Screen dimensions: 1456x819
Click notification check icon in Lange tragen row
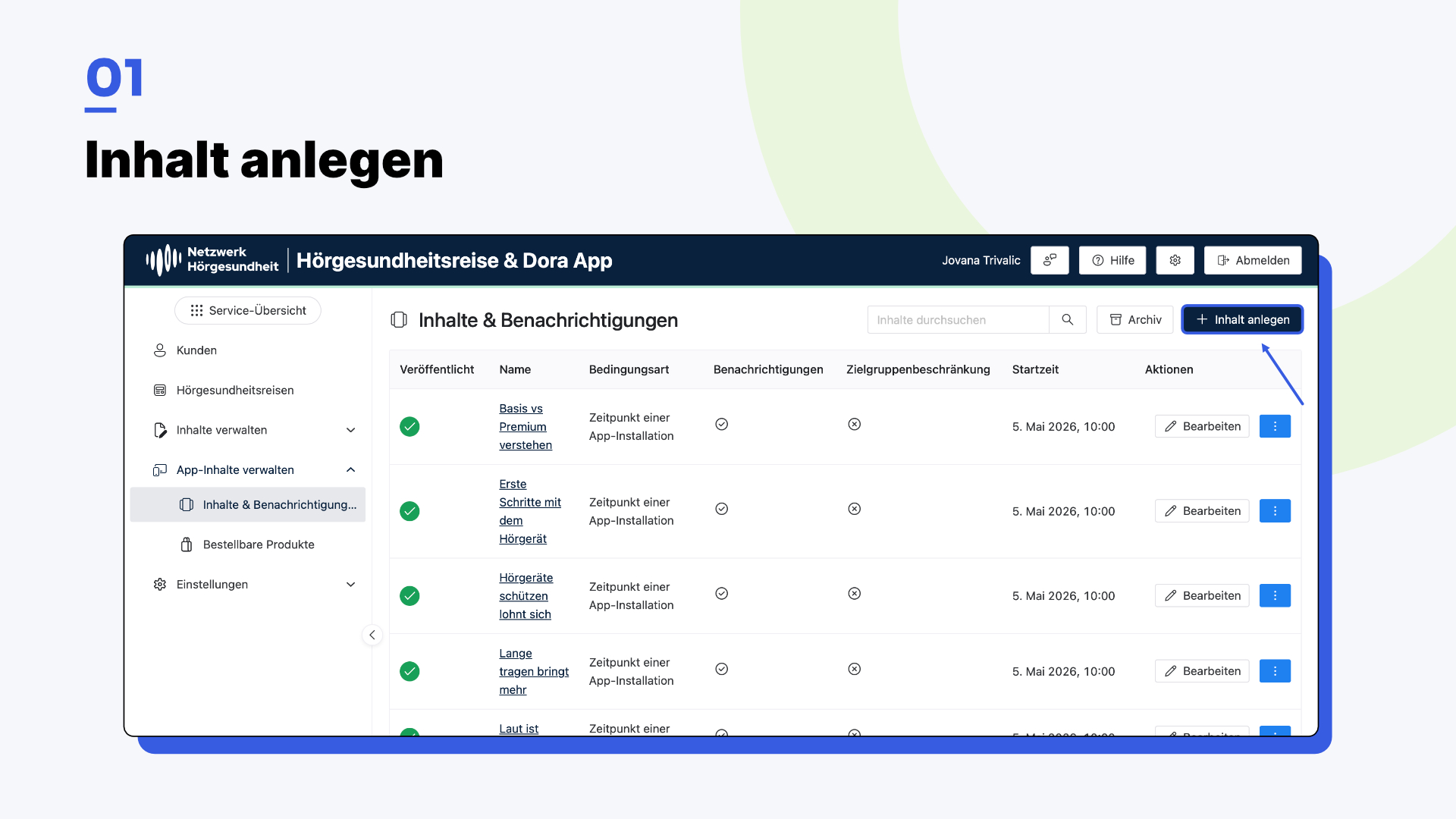coord(722,669)
